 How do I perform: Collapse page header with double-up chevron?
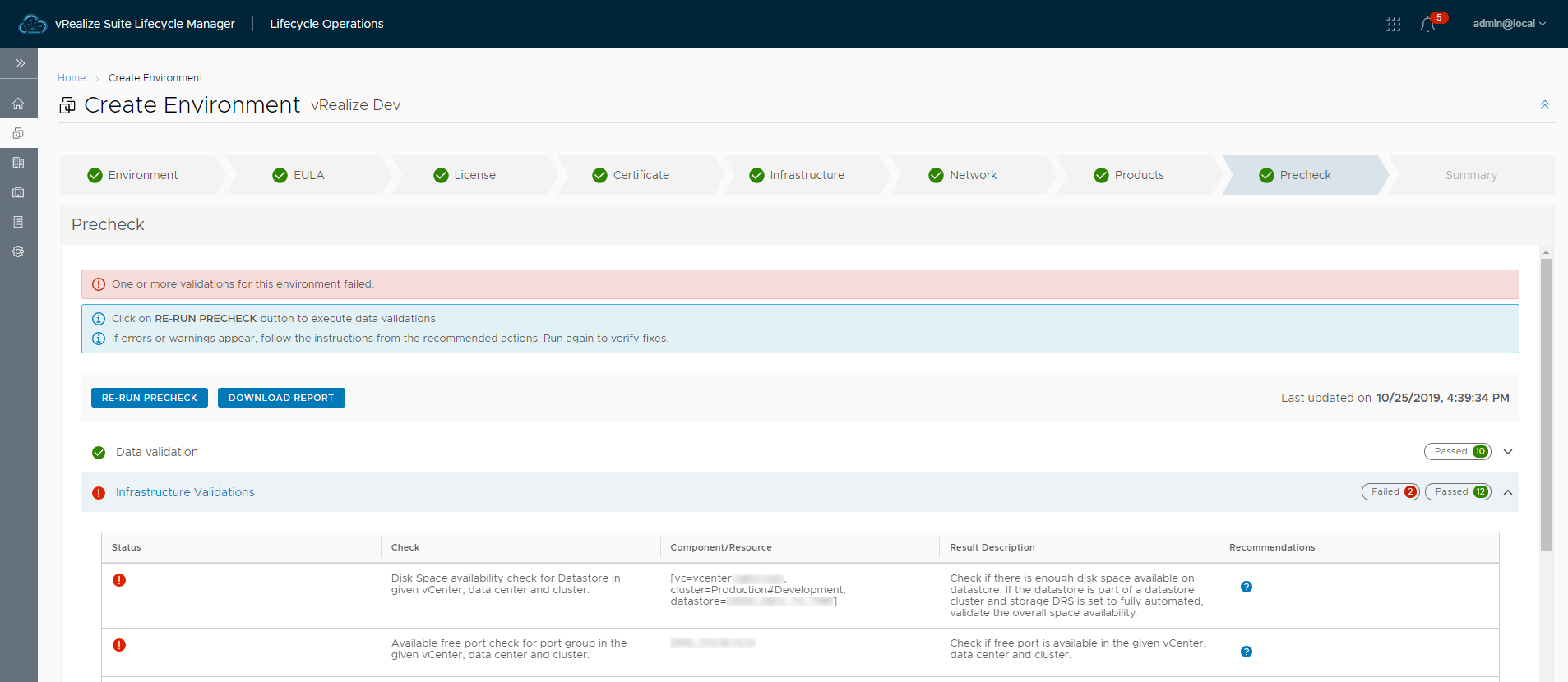1545,104
